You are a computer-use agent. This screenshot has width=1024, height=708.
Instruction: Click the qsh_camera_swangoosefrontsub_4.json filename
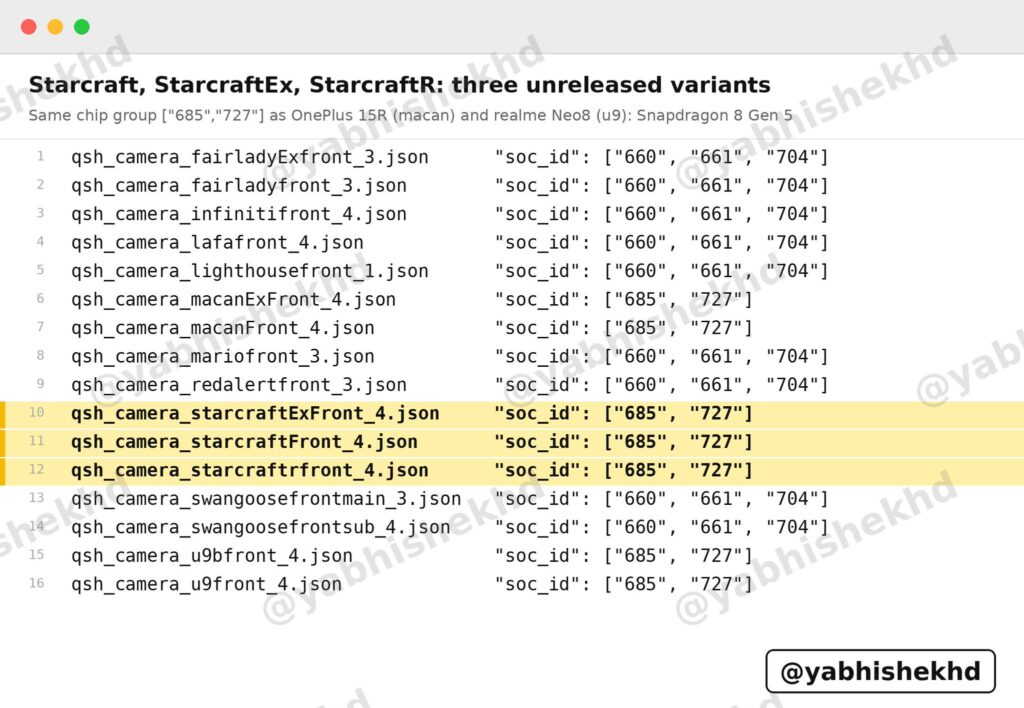(x=261, y=527)
